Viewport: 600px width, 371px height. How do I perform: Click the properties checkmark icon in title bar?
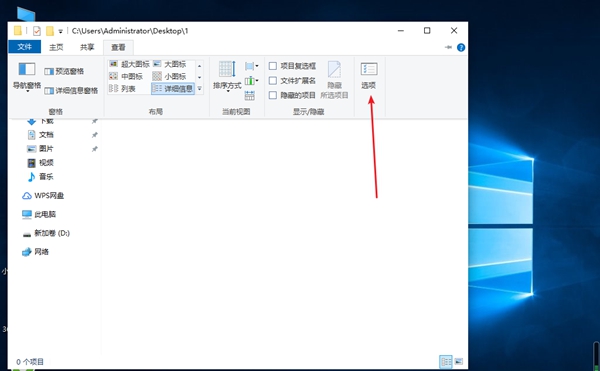(x=37, y=31)
